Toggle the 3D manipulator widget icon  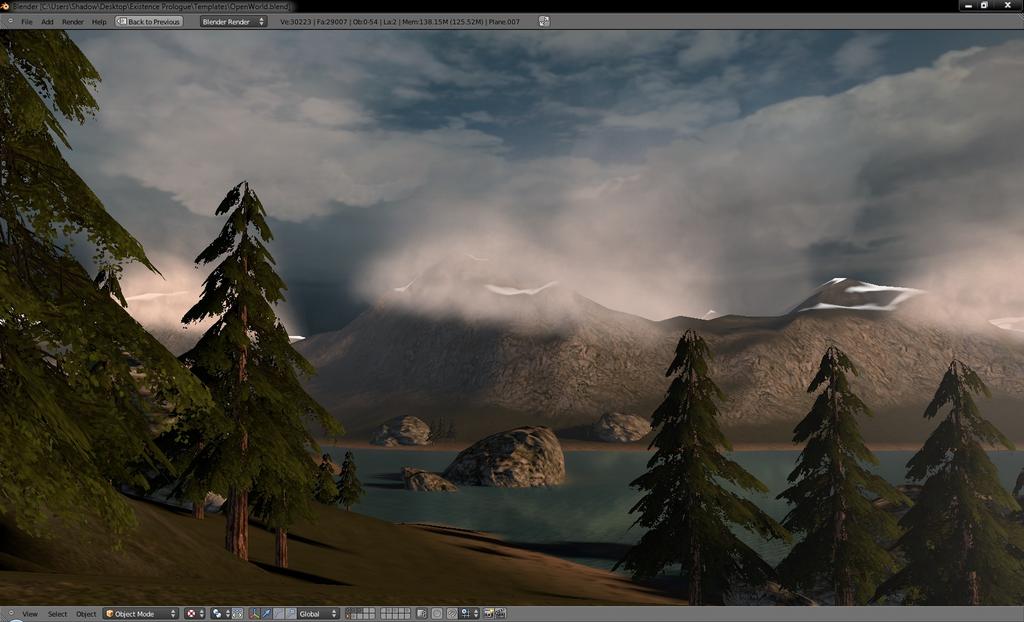[253, 614]
